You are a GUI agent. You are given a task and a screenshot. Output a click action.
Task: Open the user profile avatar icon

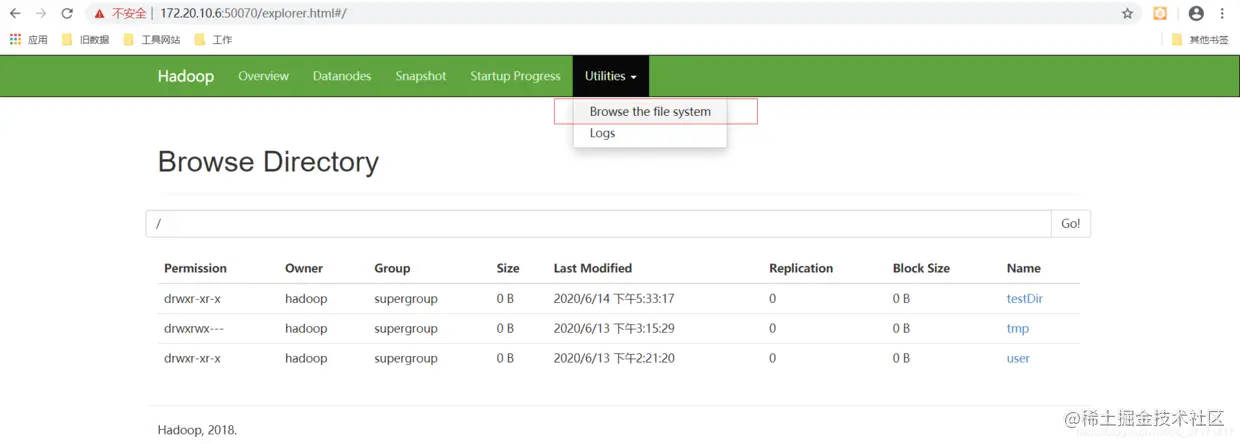(x=1196, y=14)
